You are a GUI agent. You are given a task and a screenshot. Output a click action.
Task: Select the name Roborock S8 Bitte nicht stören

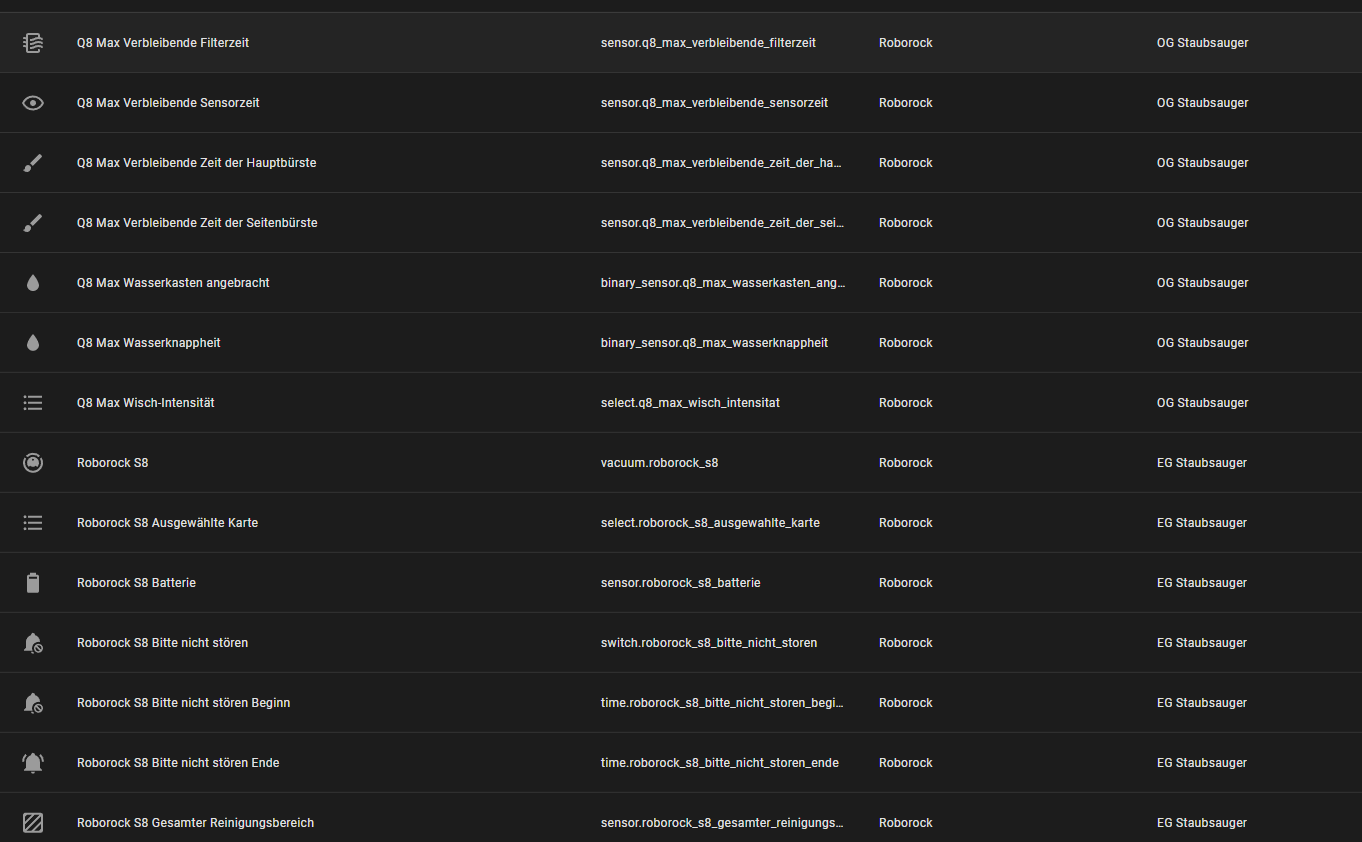(x=163, y=643)
